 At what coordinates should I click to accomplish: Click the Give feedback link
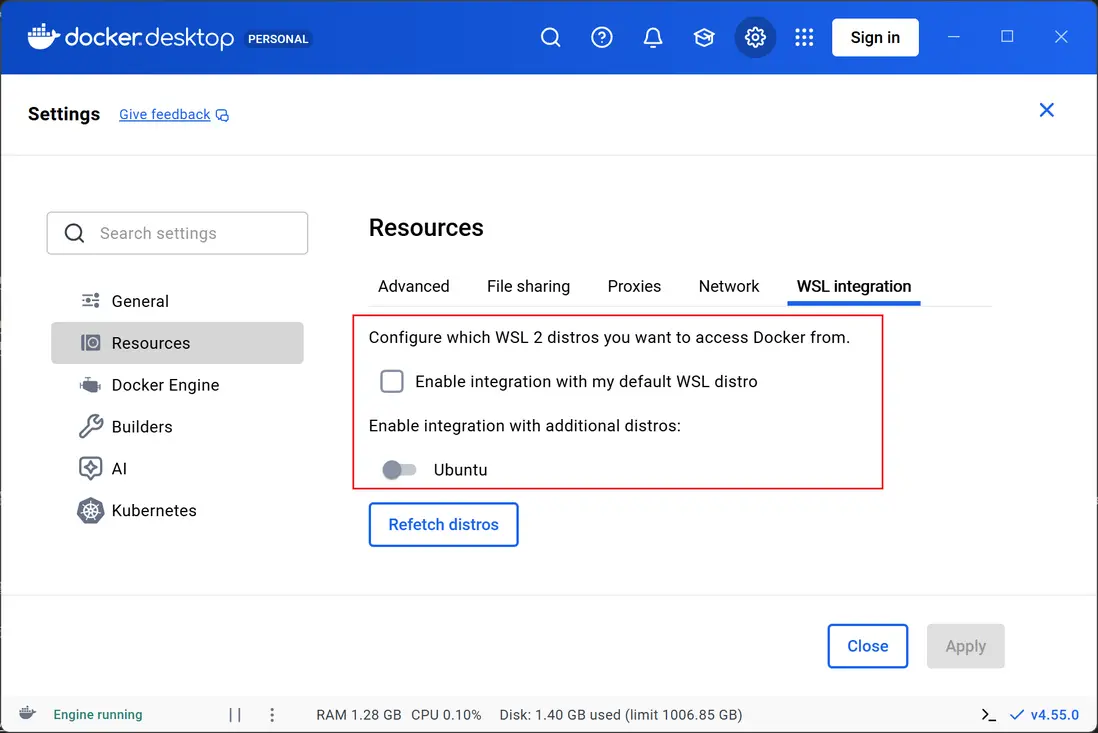click(x=165, y=114)
